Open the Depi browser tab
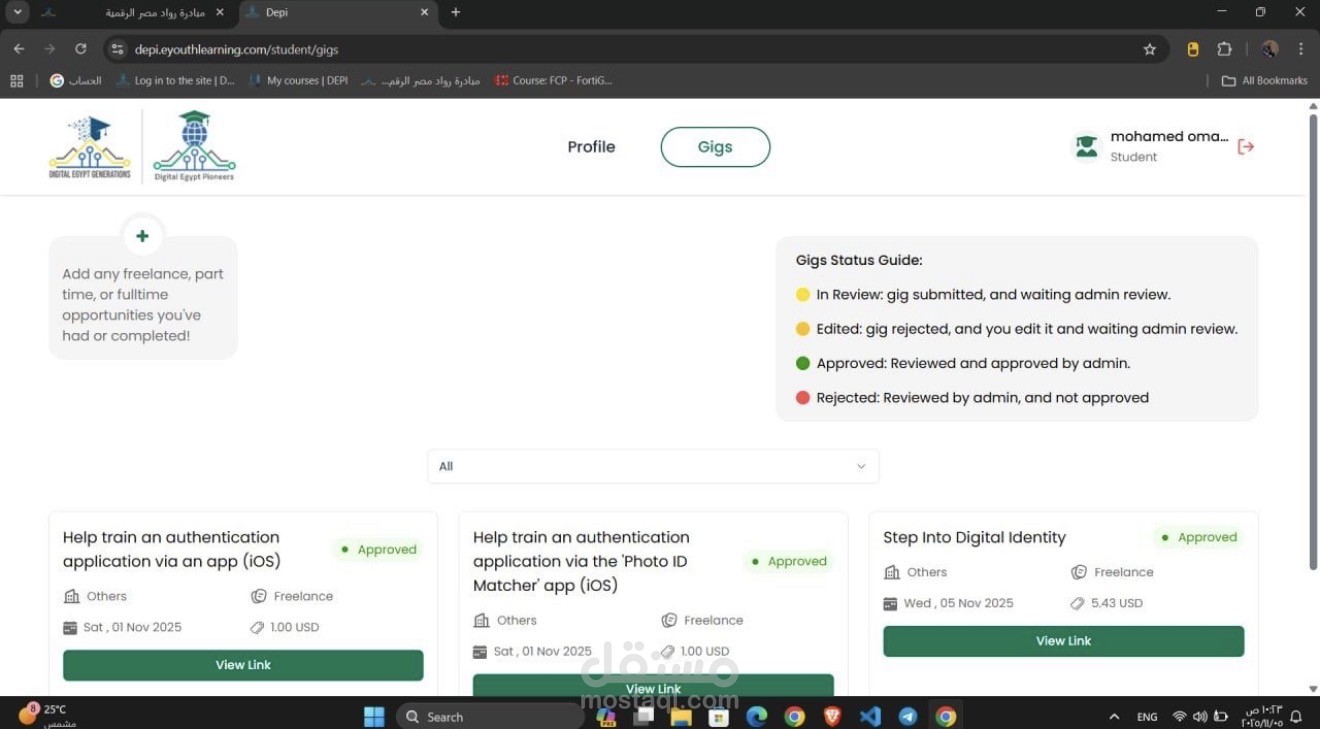The width and height of the screenshot is (1320, 729). (338, 12)
